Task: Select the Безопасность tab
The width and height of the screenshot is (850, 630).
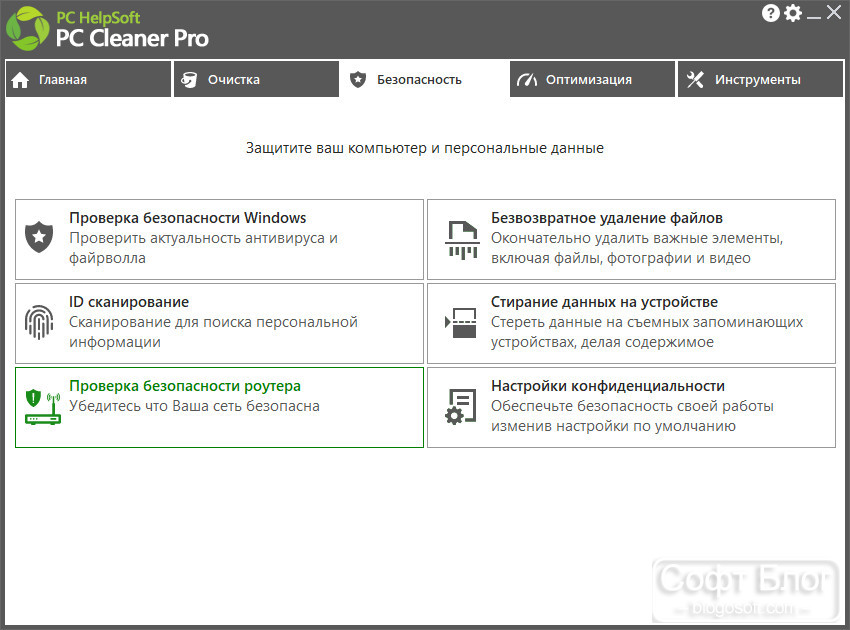Action: tap(424, 79)
